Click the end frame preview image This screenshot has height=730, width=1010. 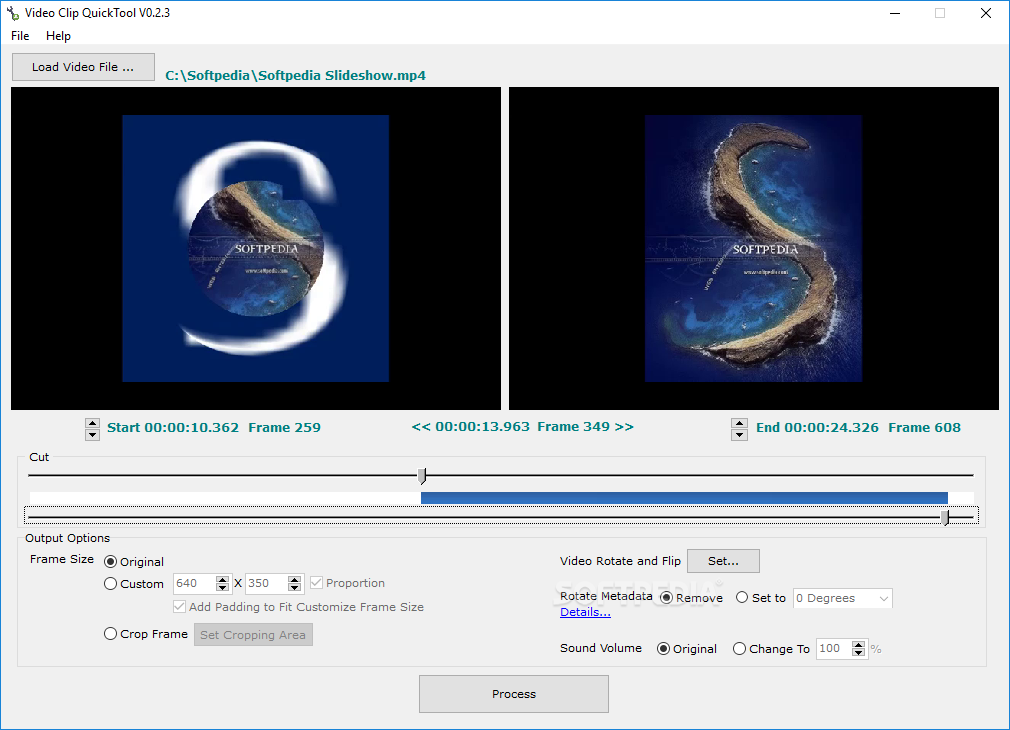[754, 248]
